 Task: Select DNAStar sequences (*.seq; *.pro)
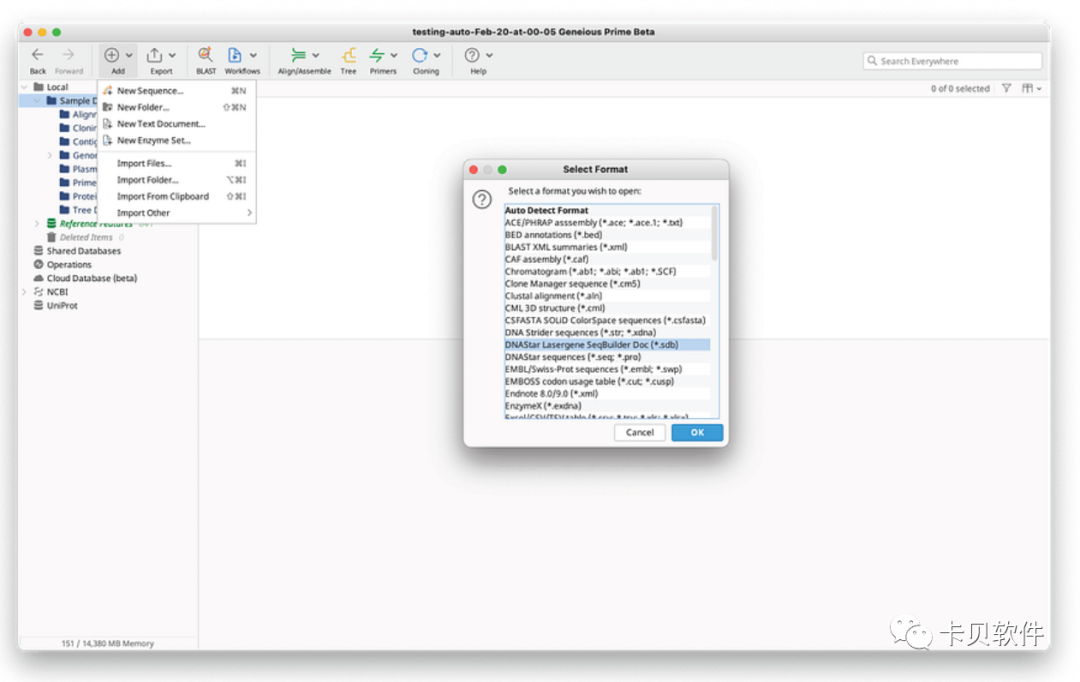point(607,357)
